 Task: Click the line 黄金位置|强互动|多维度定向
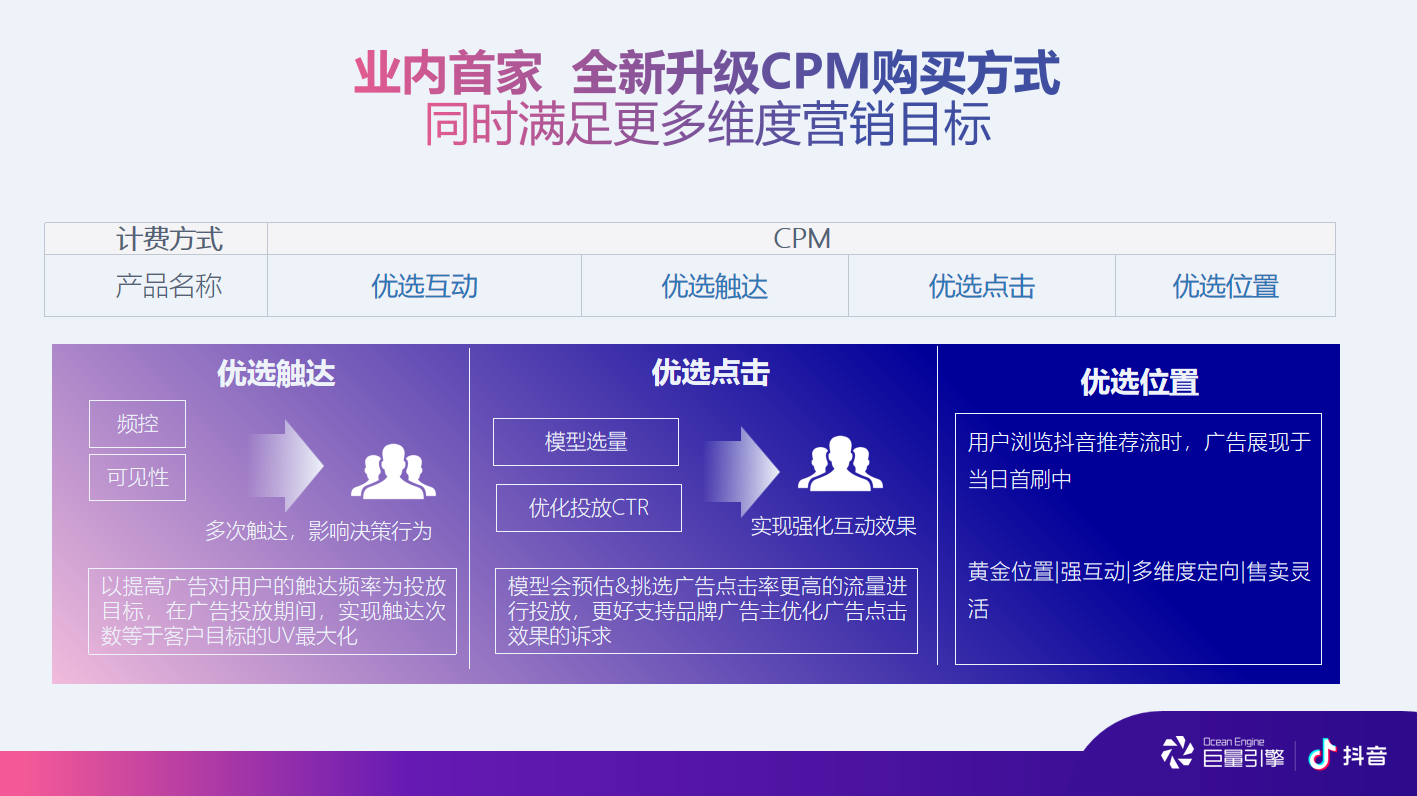click(1139, 590)
